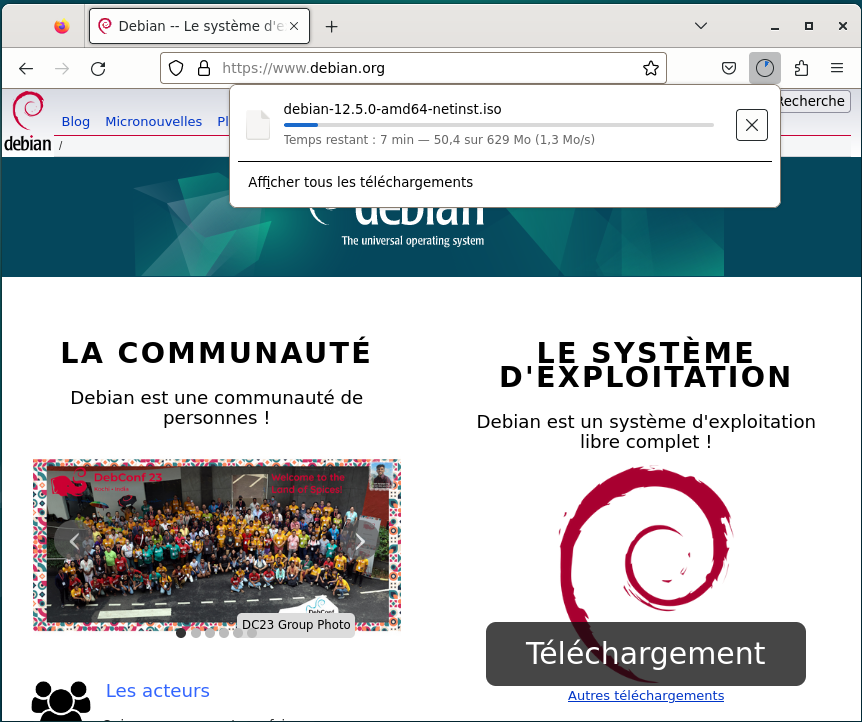Select the second carousel dot
This screenshot has width=862, height=722.
[196, 633]
